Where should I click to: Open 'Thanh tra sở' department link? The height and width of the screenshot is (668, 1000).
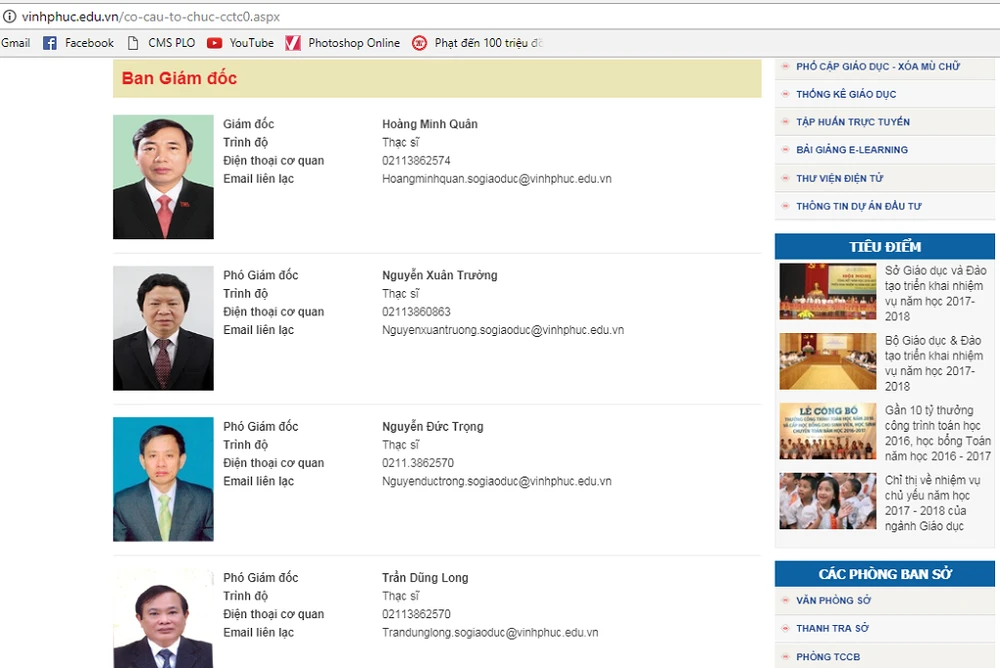point(832,628)
